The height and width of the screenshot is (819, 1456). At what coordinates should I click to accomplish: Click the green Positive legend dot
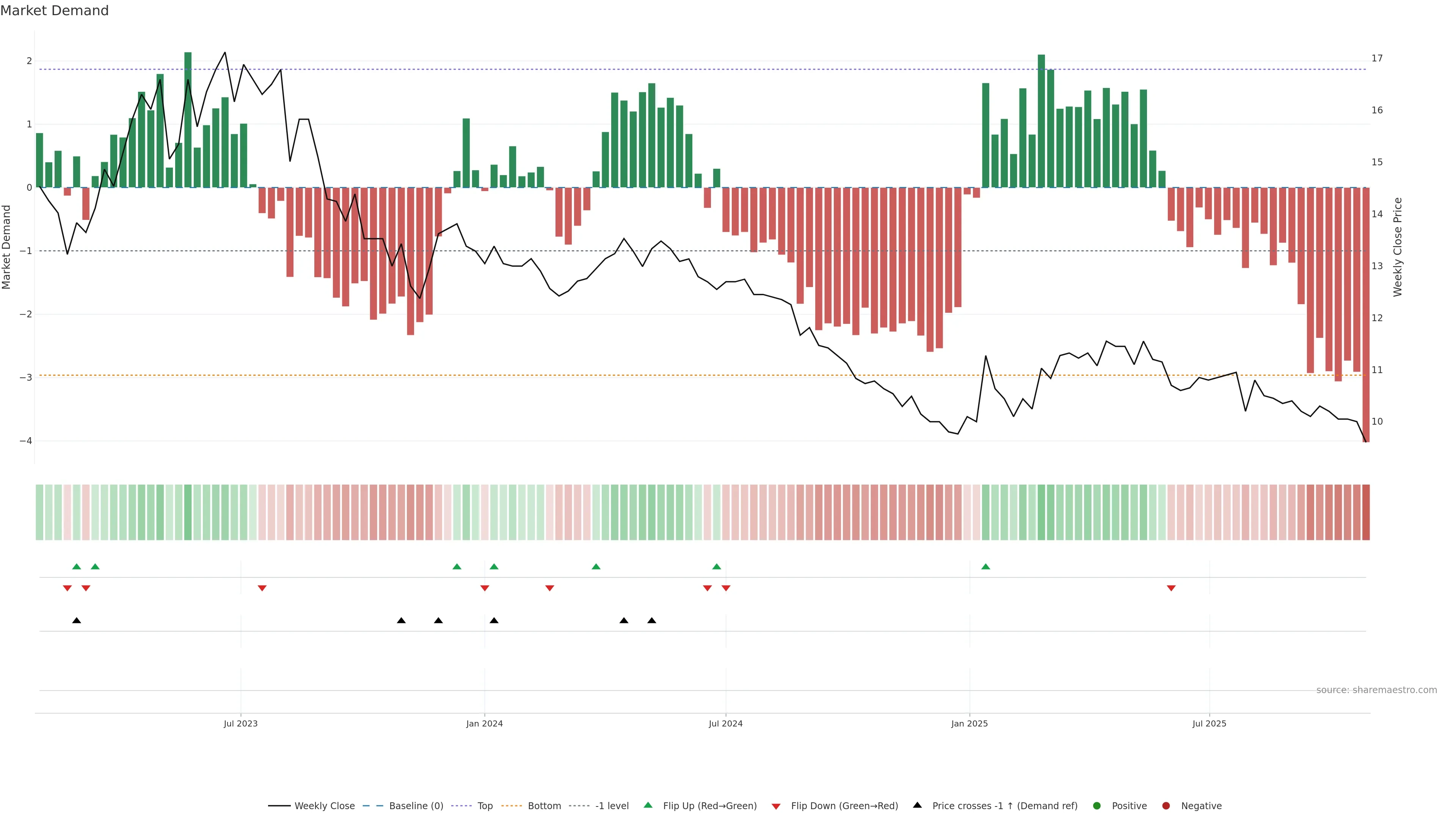click(x=1097, y=805)
